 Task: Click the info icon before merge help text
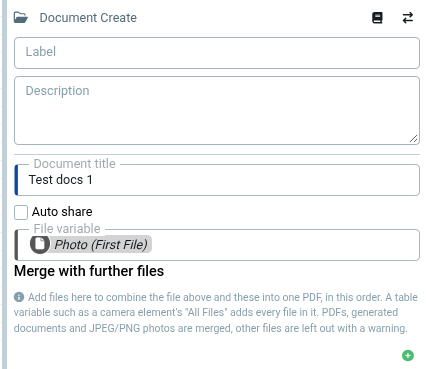point(19,297)
